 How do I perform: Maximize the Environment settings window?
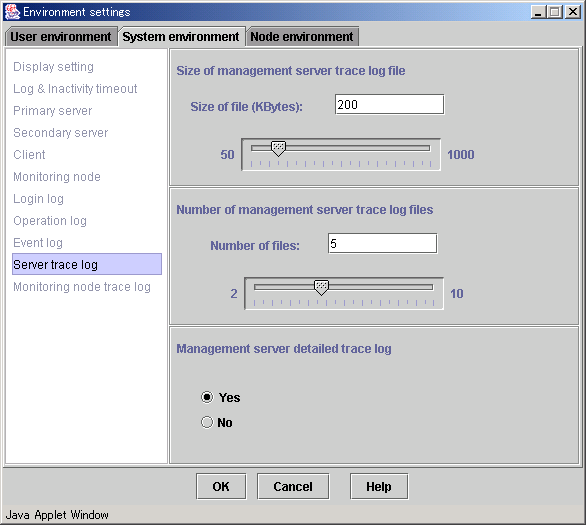click(555, 12)
